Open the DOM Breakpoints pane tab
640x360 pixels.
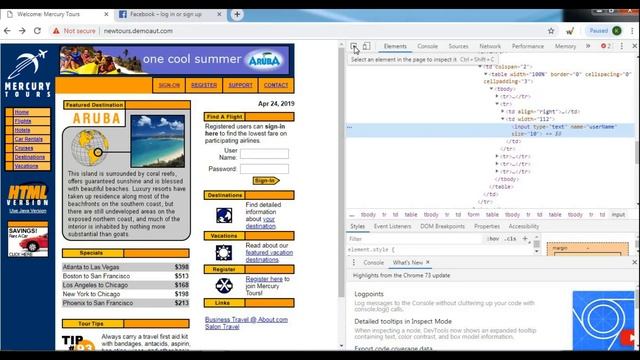click(442, 227)
